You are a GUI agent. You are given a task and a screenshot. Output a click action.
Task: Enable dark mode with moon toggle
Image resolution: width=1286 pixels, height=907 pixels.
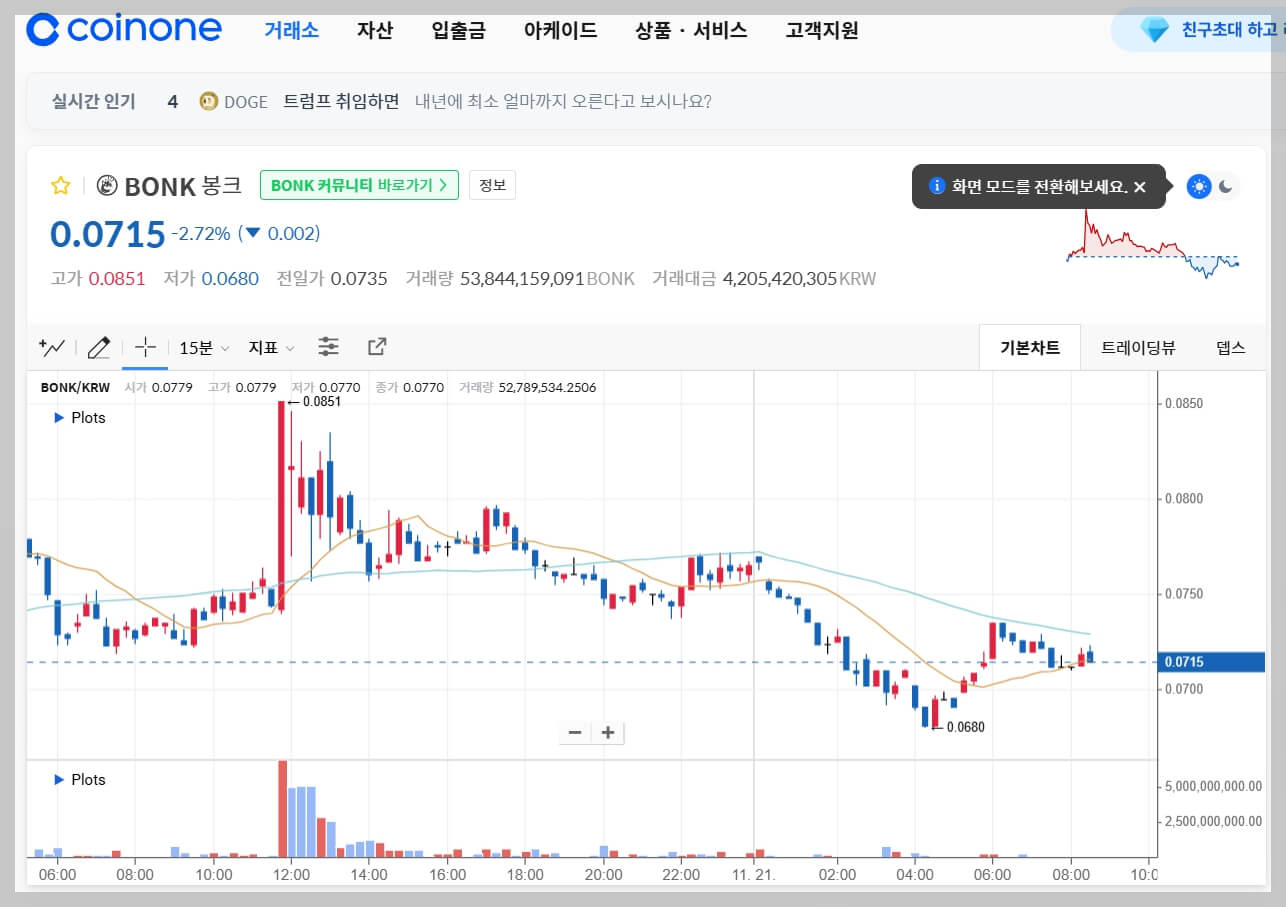click(1225, 187)
